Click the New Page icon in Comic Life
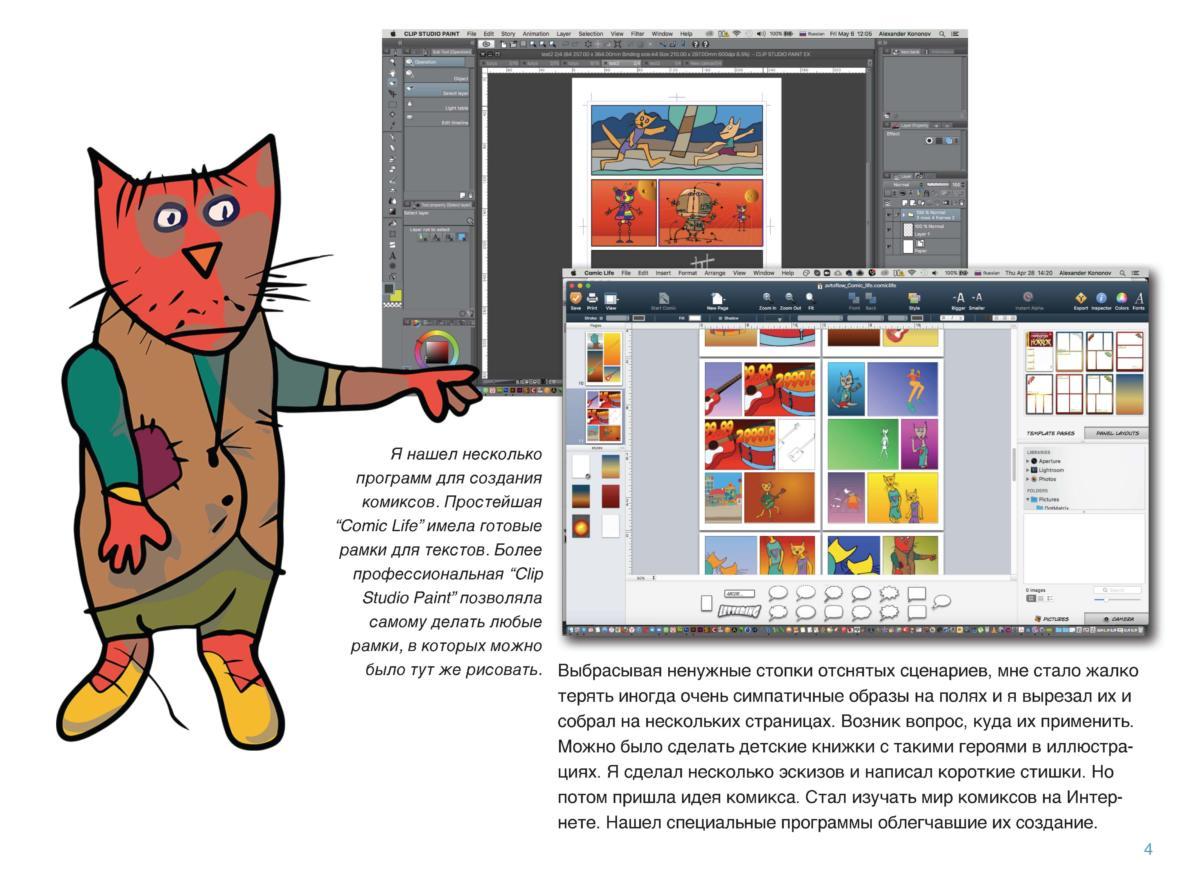The height and width of the screenshot is (877, 1200). [717, 298]
